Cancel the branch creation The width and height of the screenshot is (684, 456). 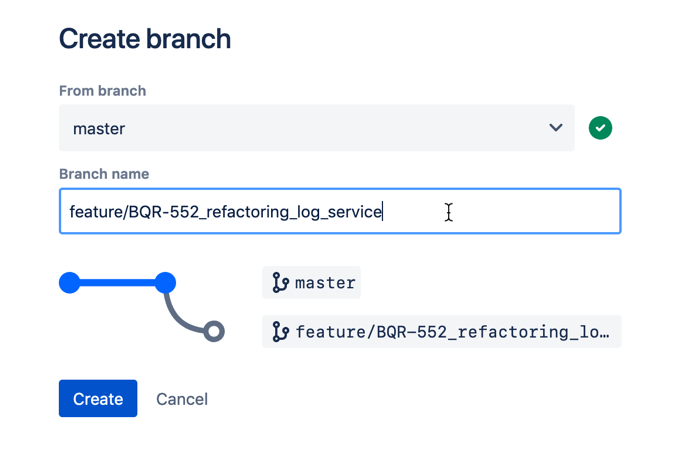coord(182,399)
